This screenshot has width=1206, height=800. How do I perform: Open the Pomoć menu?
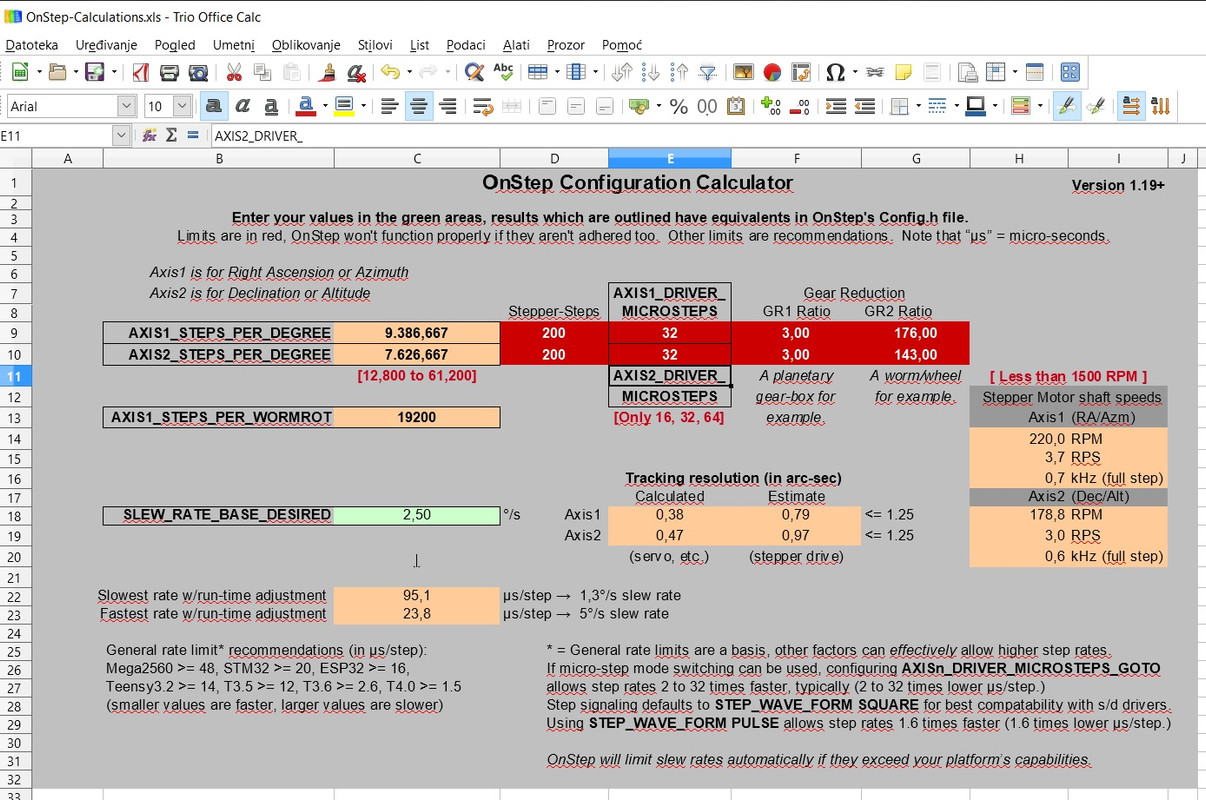622,45
